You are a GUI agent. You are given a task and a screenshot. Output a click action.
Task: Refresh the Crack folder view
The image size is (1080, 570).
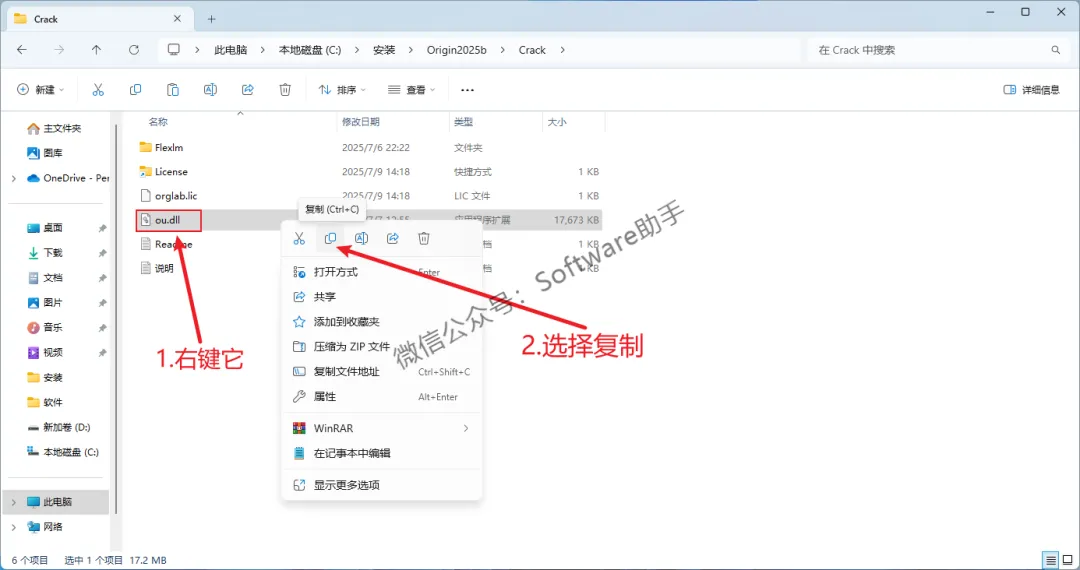point(134,50)
